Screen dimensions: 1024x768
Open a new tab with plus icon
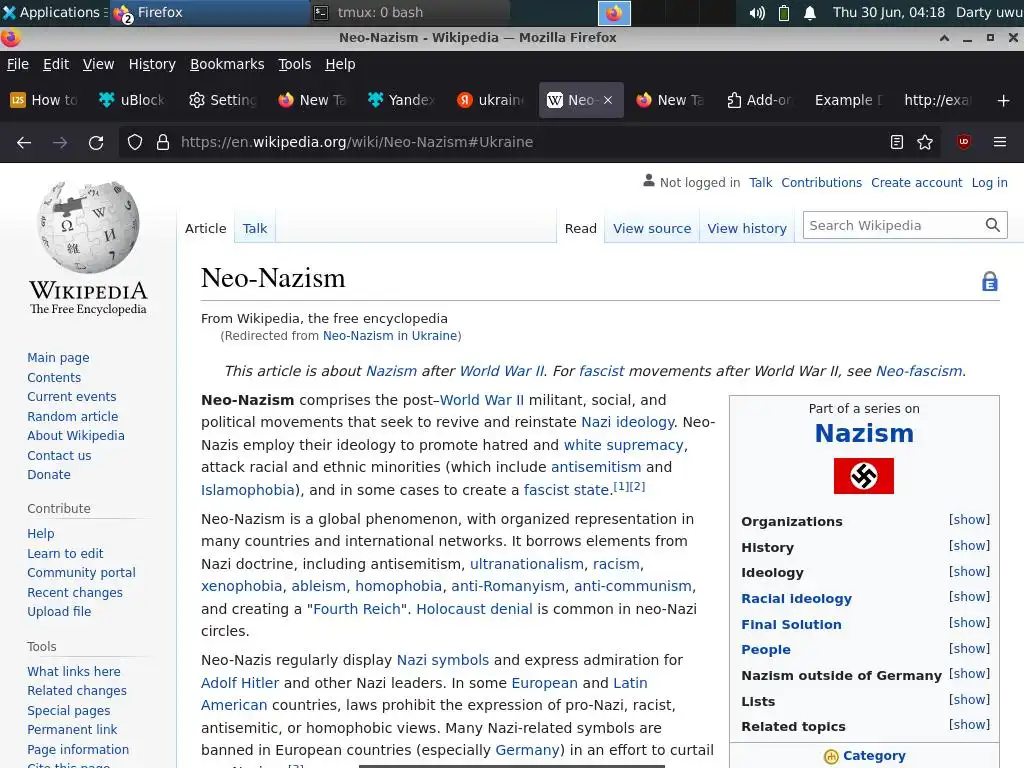1004,100
